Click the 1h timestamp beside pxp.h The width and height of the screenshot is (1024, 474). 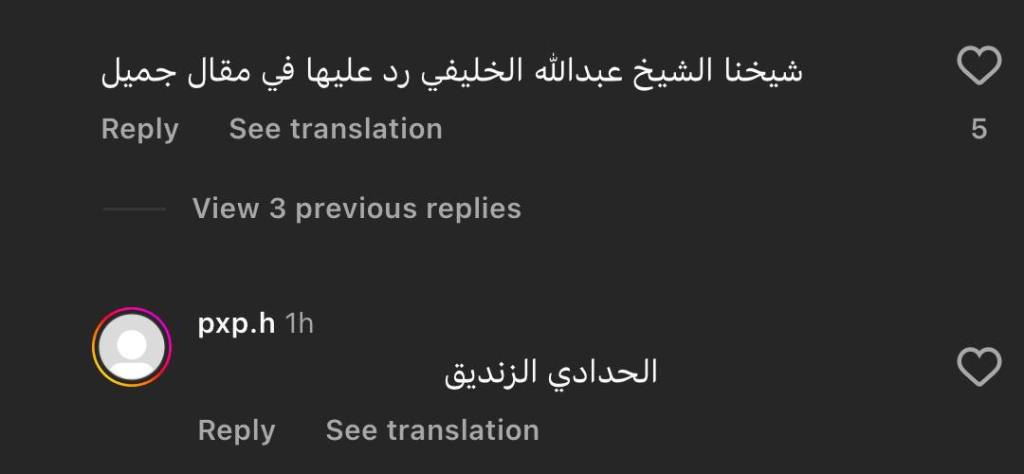(299, 323)
